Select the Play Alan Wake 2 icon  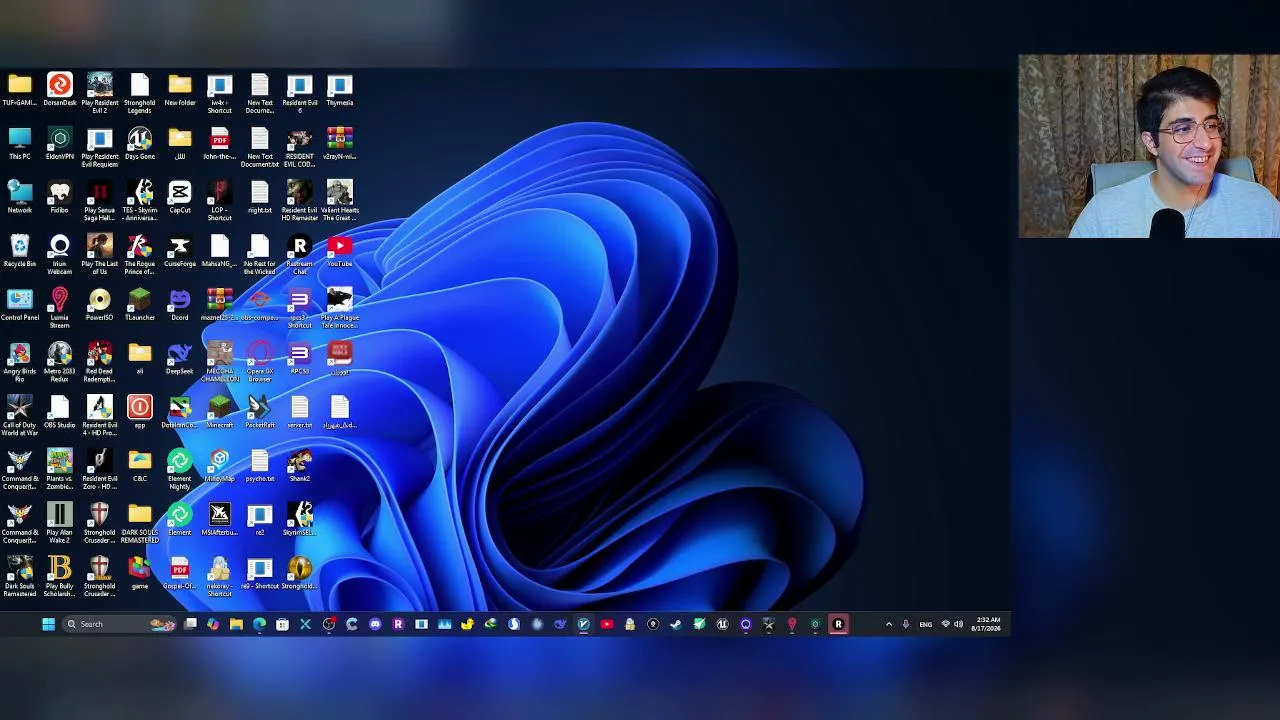point(60,524)
